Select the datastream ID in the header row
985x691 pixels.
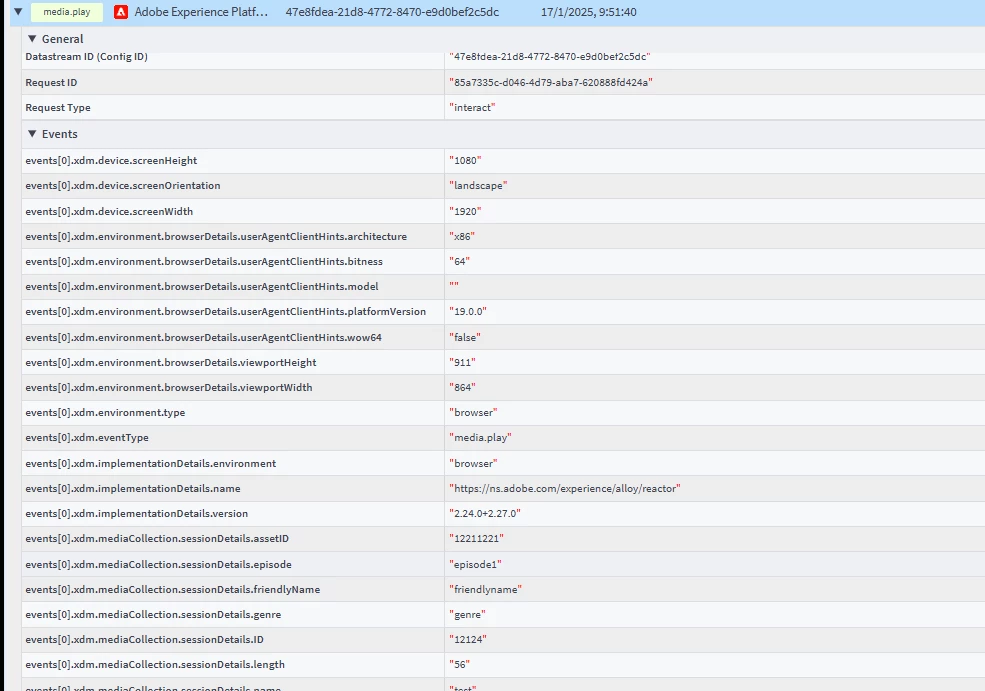point(392,12)
